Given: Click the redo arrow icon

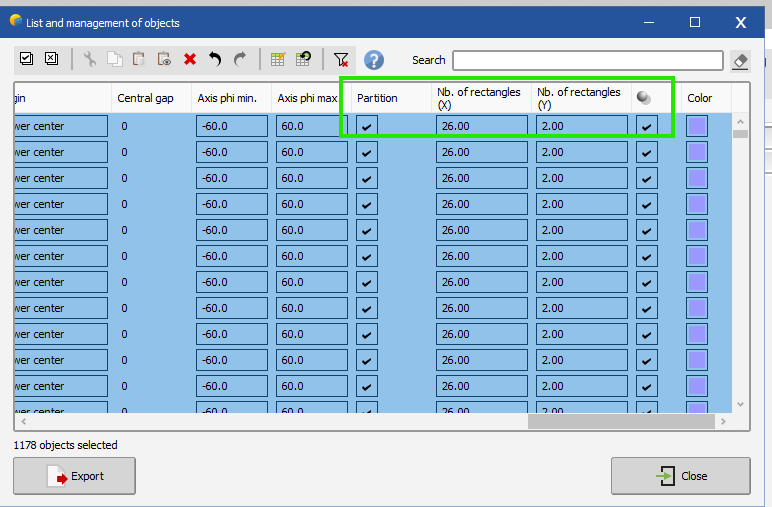Looking at the screenshot, I should click(x=240, y=60).
